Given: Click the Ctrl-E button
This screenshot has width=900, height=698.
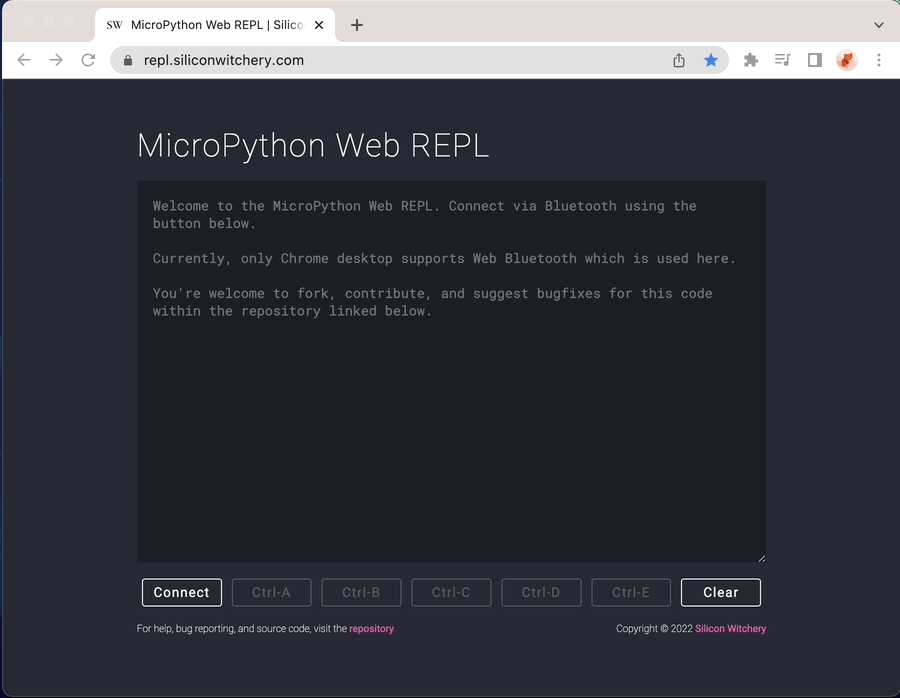Looking at the screenshot, I should [x=631, y=592].
